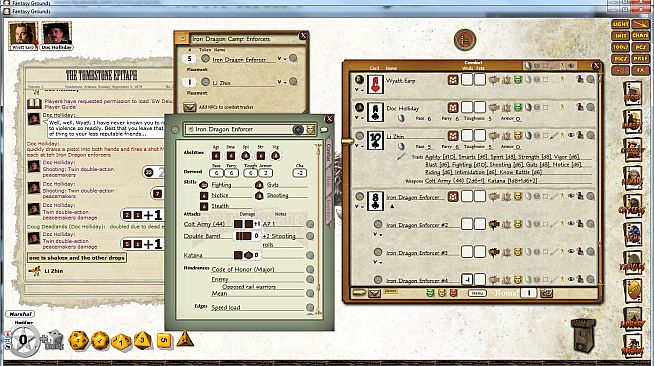Pick up the square d6 die
Screen dimensions: 654x366
pyautogui.click(x=164, y=341)
